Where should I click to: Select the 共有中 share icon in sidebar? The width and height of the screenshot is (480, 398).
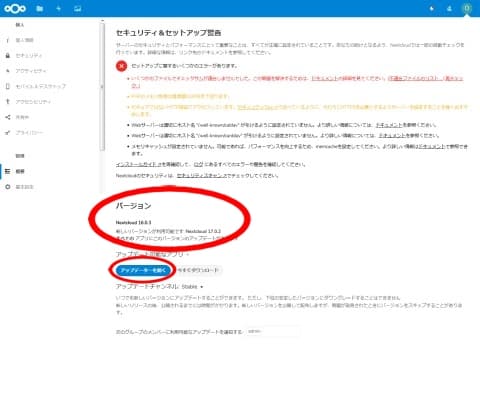(x=8, y=117)
